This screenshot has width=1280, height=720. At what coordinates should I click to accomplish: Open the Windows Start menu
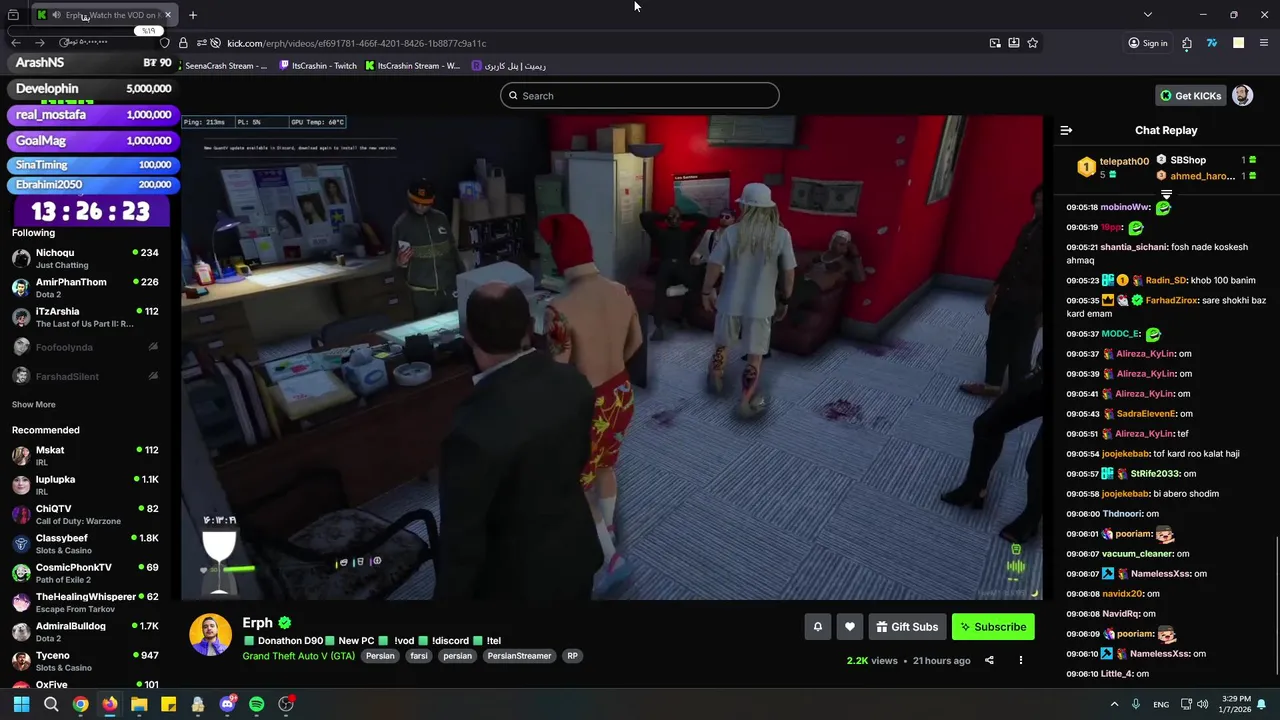point(21,704)
